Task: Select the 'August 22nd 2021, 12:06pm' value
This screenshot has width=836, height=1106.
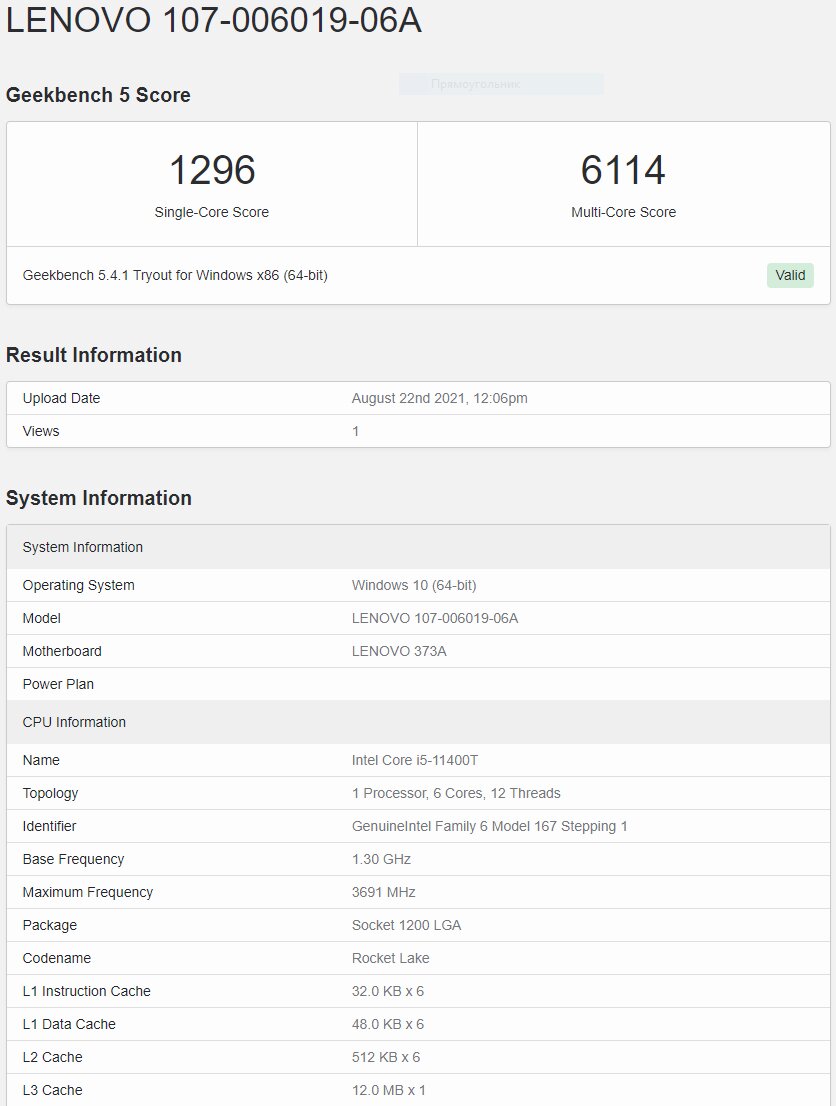Action: (x=440, y=399)
